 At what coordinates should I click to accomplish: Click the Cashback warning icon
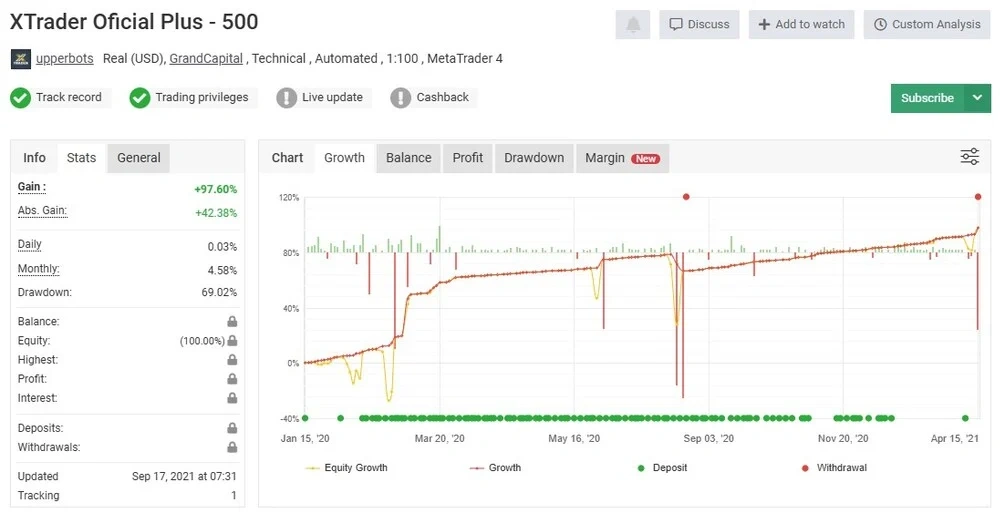(401, 98)
